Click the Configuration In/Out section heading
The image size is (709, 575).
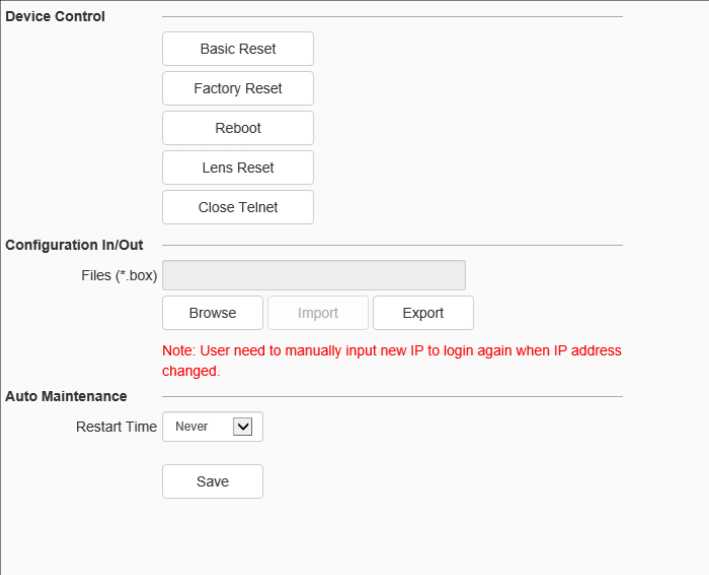coord(74,245)
